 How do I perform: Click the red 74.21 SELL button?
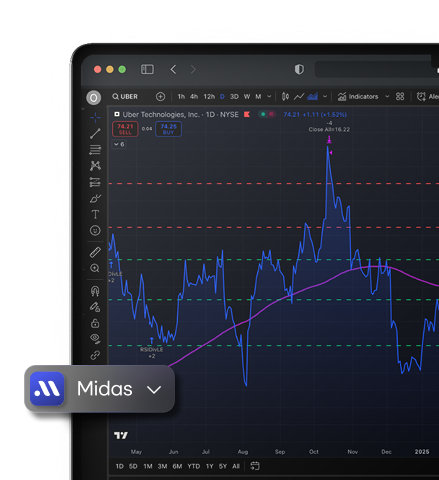(x=125, y=129)
